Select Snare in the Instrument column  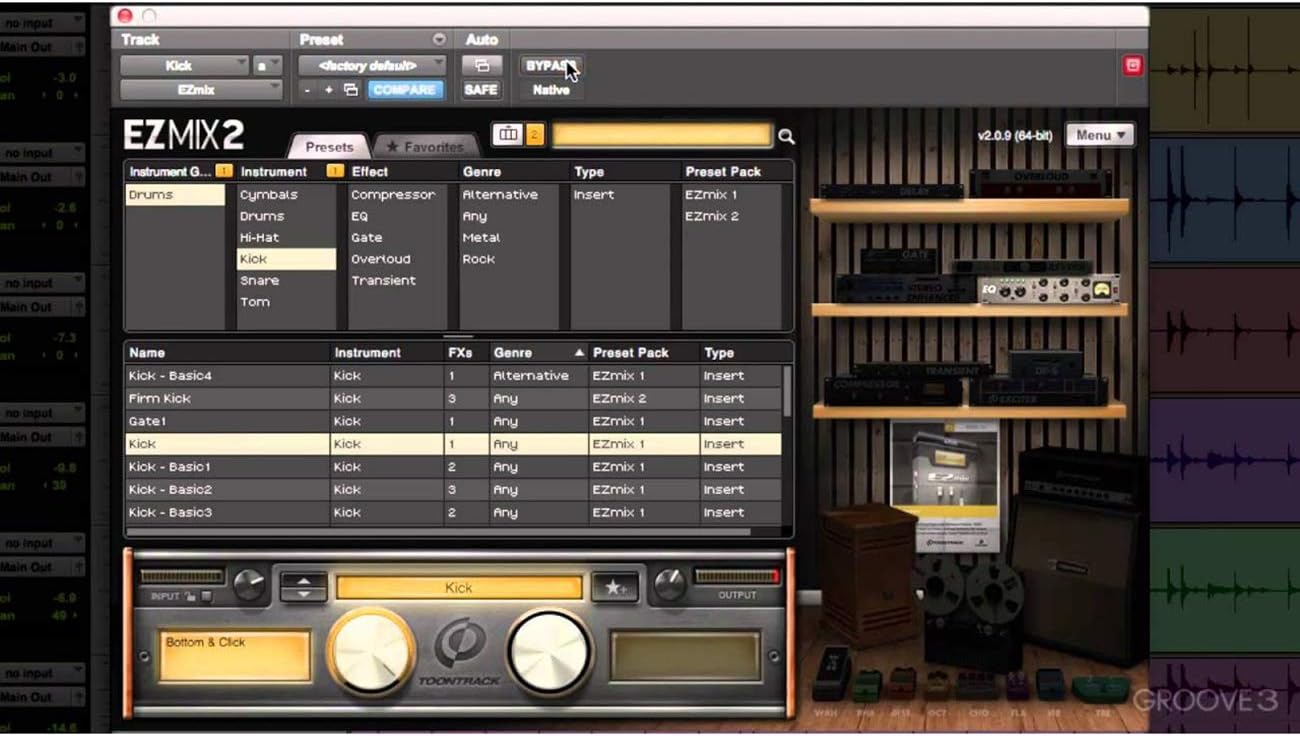(259, 281)
